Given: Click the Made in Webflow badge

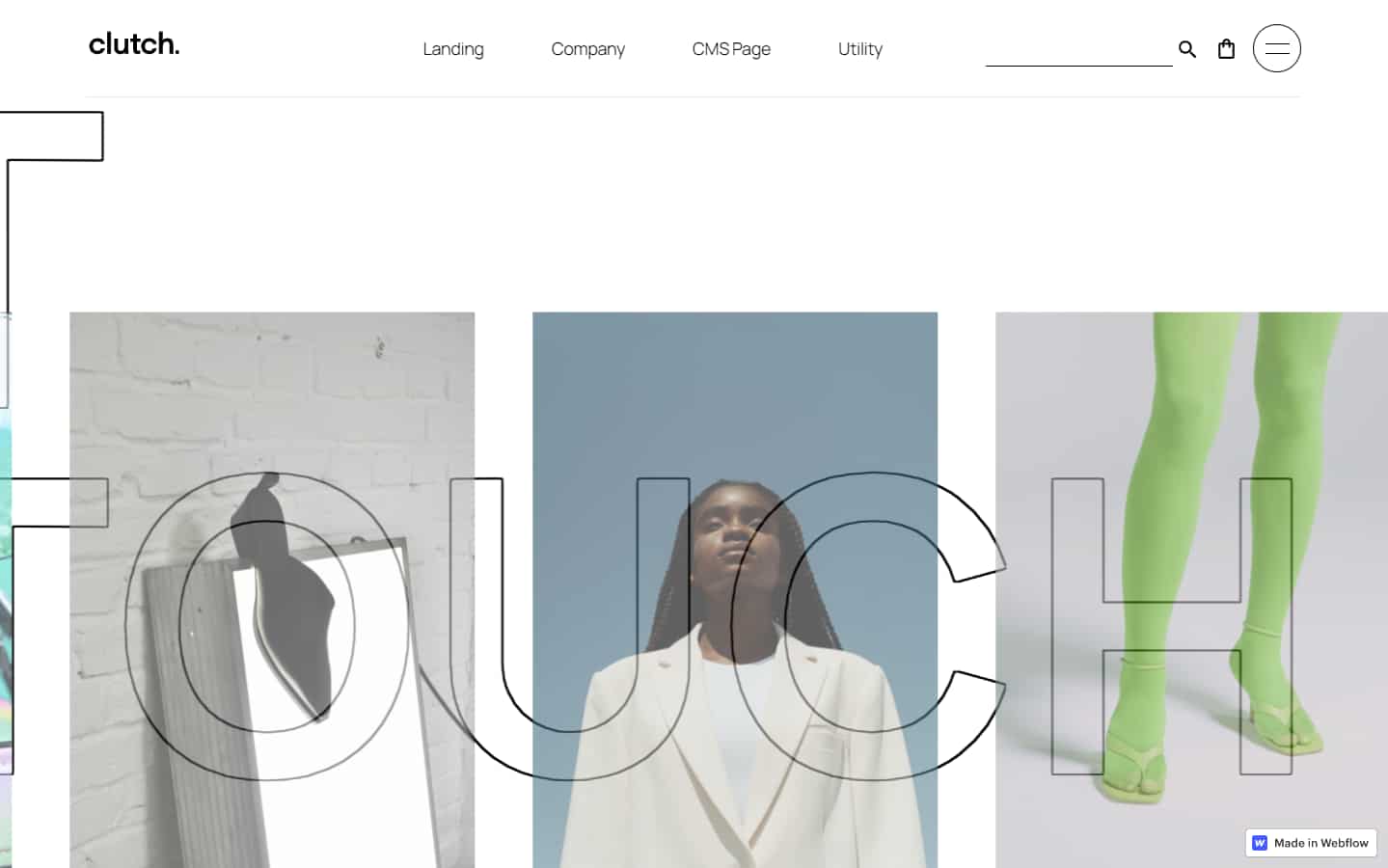Looking at the screenshot, I should tap(1311, 843).
